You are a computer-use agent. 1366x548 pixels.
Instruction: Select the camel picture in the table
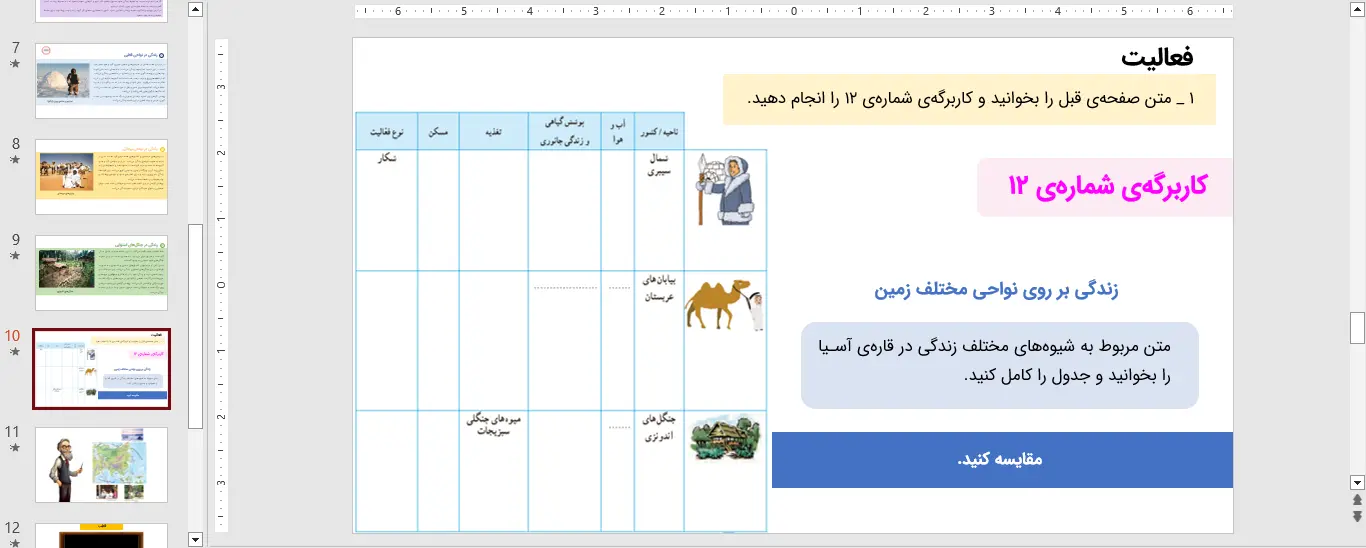click(723, 304)
